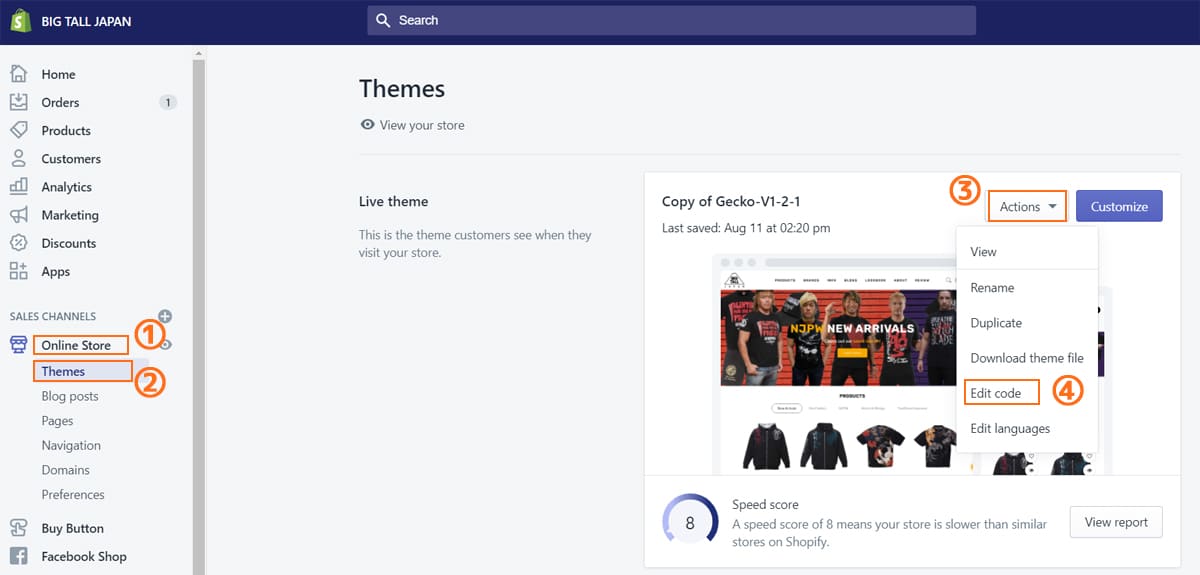The width and height of the screenshot is (1200, 575).
Task: Open Products page
Action: pyautogui.click(x=66, y=130)
